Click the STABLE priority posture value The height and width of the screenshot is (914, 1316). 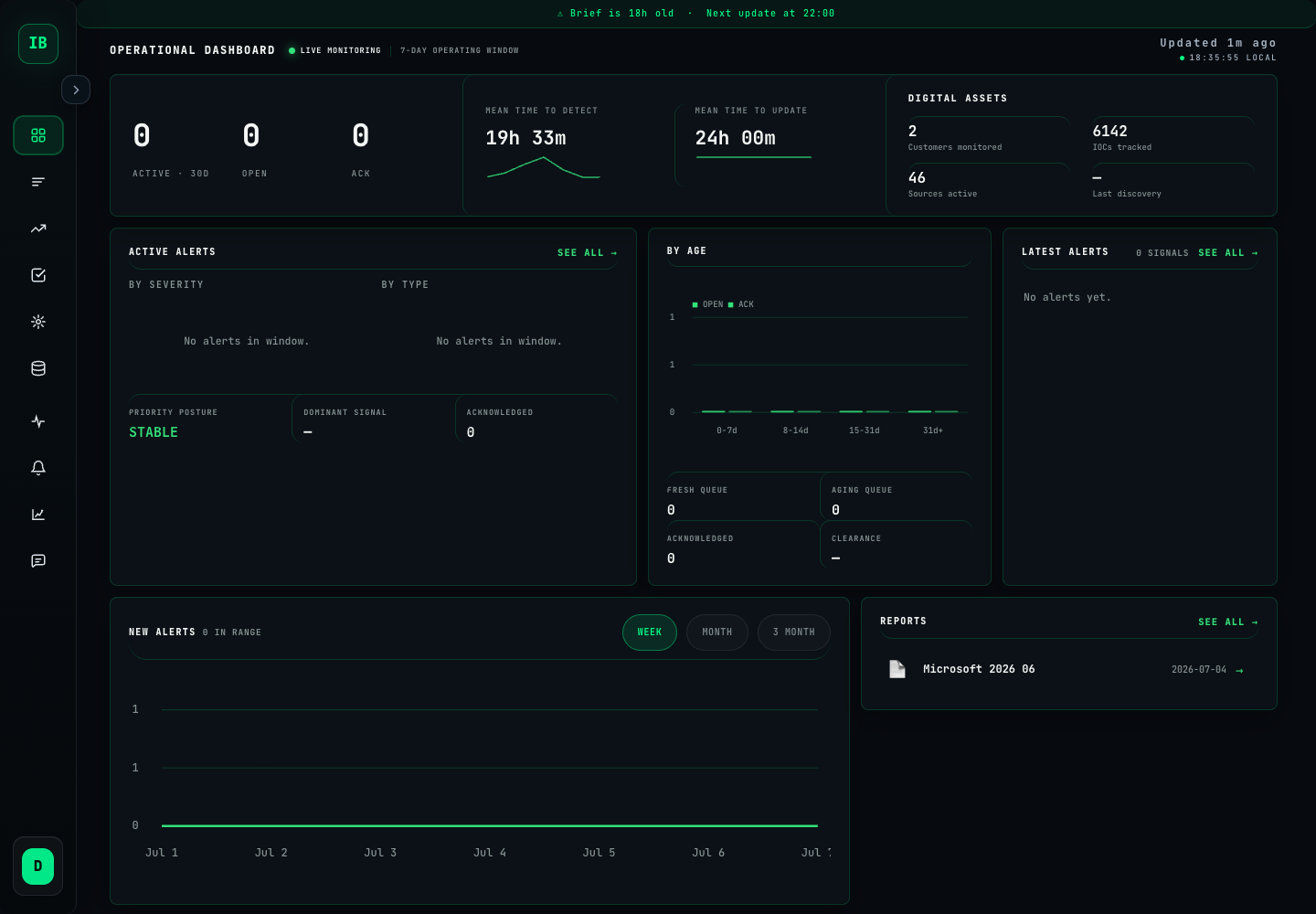point(154,432)
